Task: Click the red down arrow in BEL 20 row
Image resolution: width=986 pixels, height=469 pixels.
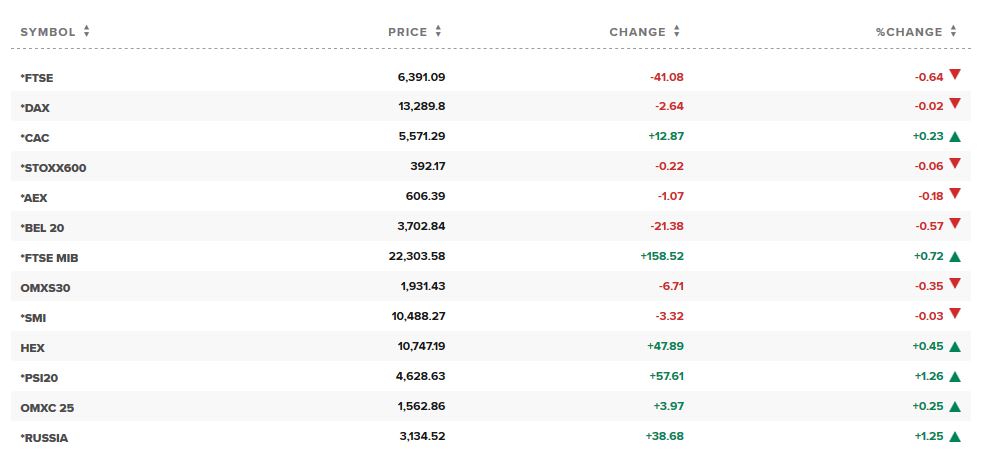Action: [955, 223]
